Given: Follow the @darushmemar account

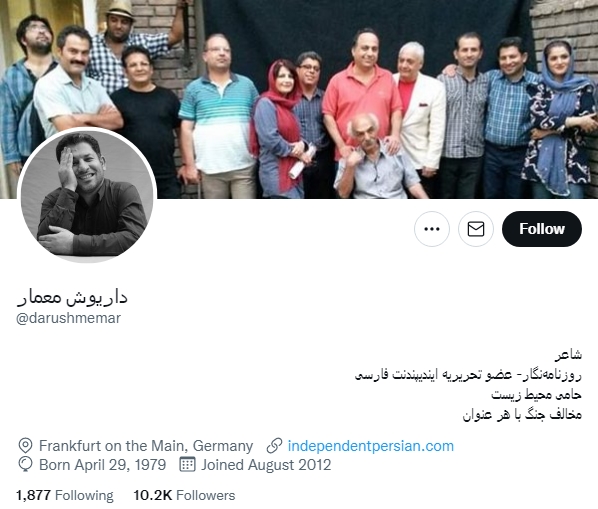Looking at the screenshot, I should [542, 229].
